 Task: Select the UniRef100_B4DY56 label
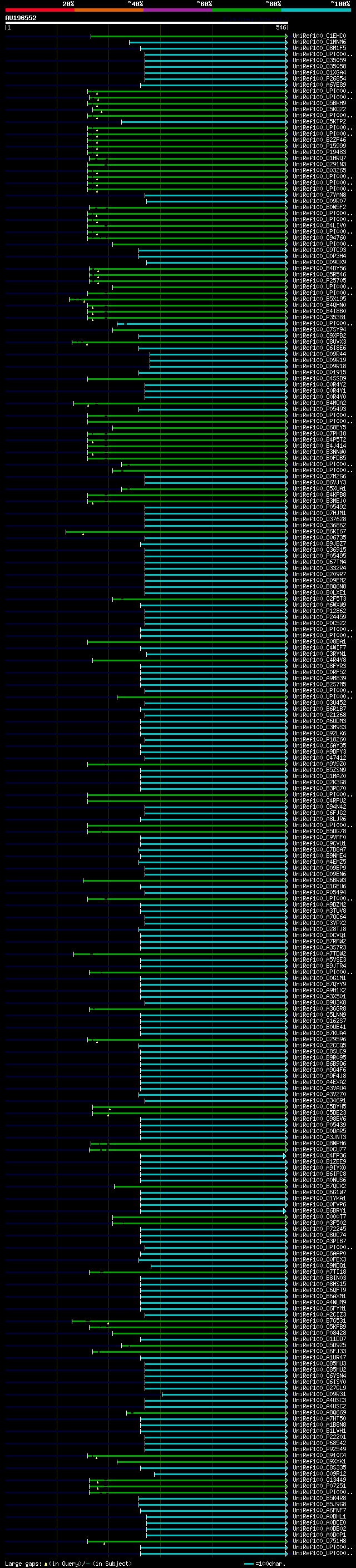pos(319,269)
